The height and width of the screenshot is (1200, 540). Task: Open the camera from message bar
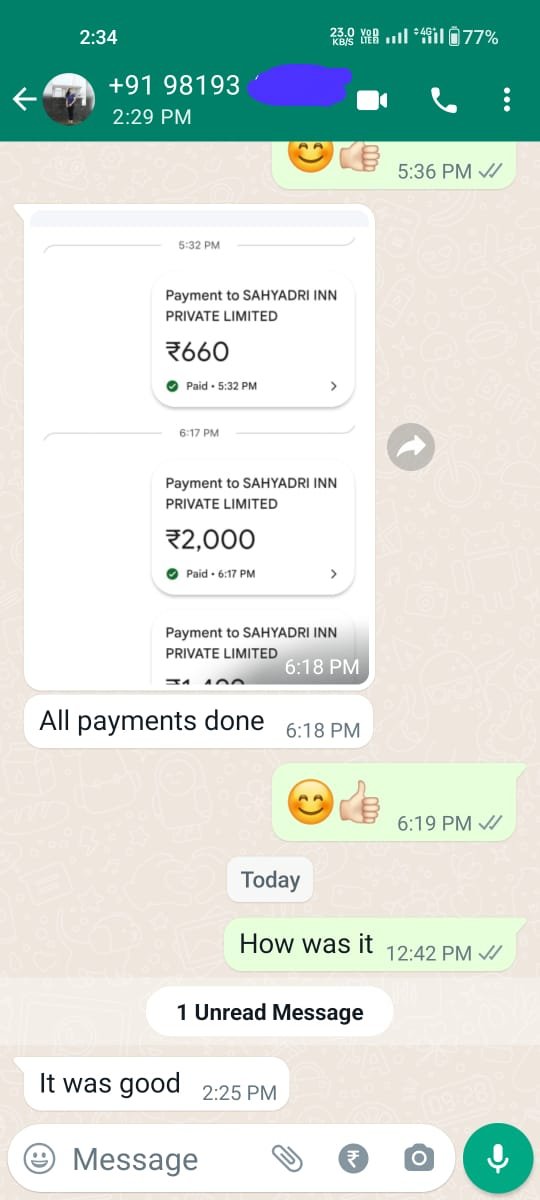point(419,1158)
